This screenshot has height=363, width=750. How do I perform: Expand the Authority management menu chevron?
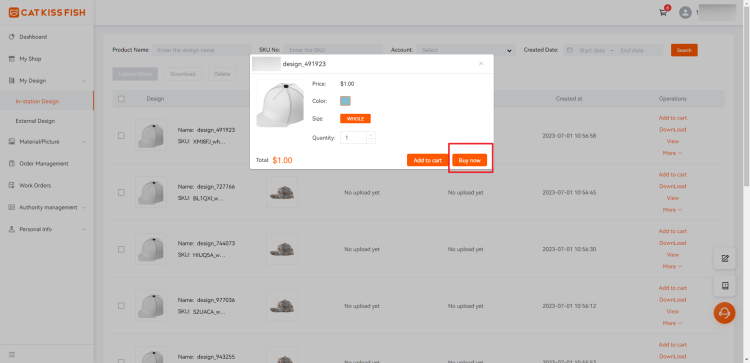coord(84,208)
